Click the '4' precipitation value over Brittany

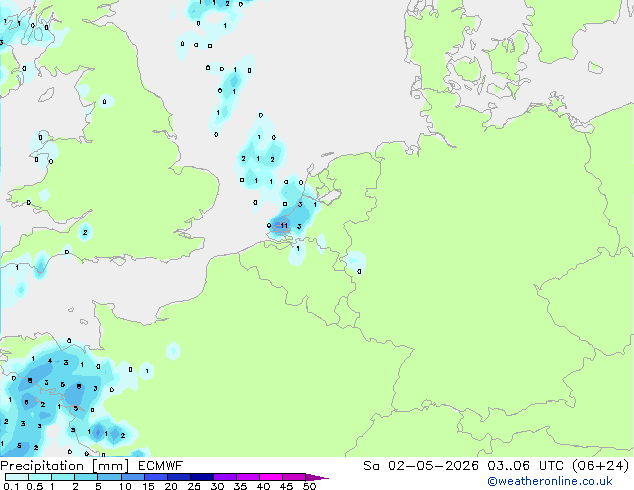click(50, 361)
